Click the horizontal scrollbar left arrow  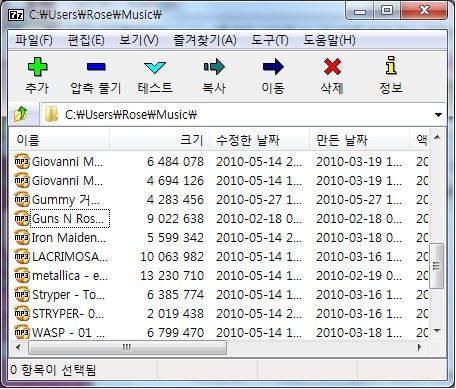pyautogui.click(x=18, y=347)
